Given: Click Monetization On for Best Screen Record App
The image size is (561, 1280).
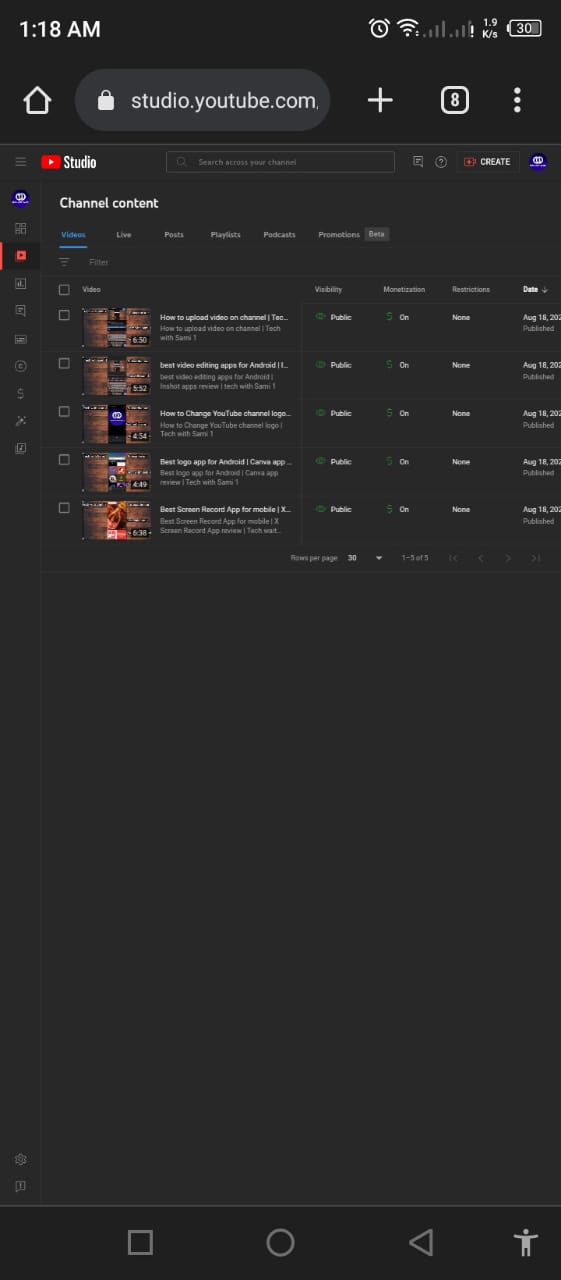Looking at the screenshot, I should point(398,509).
